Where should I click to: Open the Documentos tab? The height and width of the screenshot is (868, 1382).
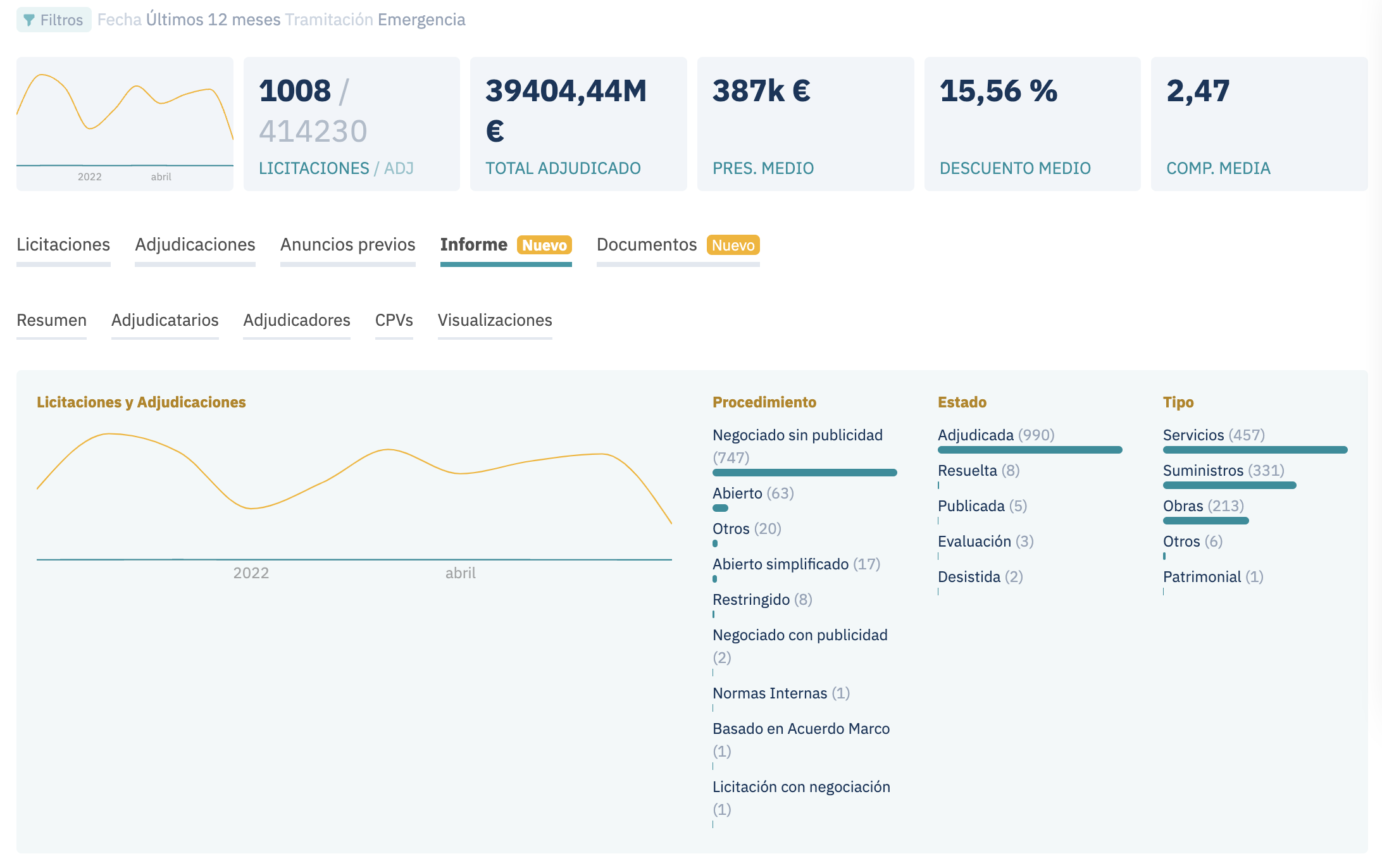click(x=647, y=245)
